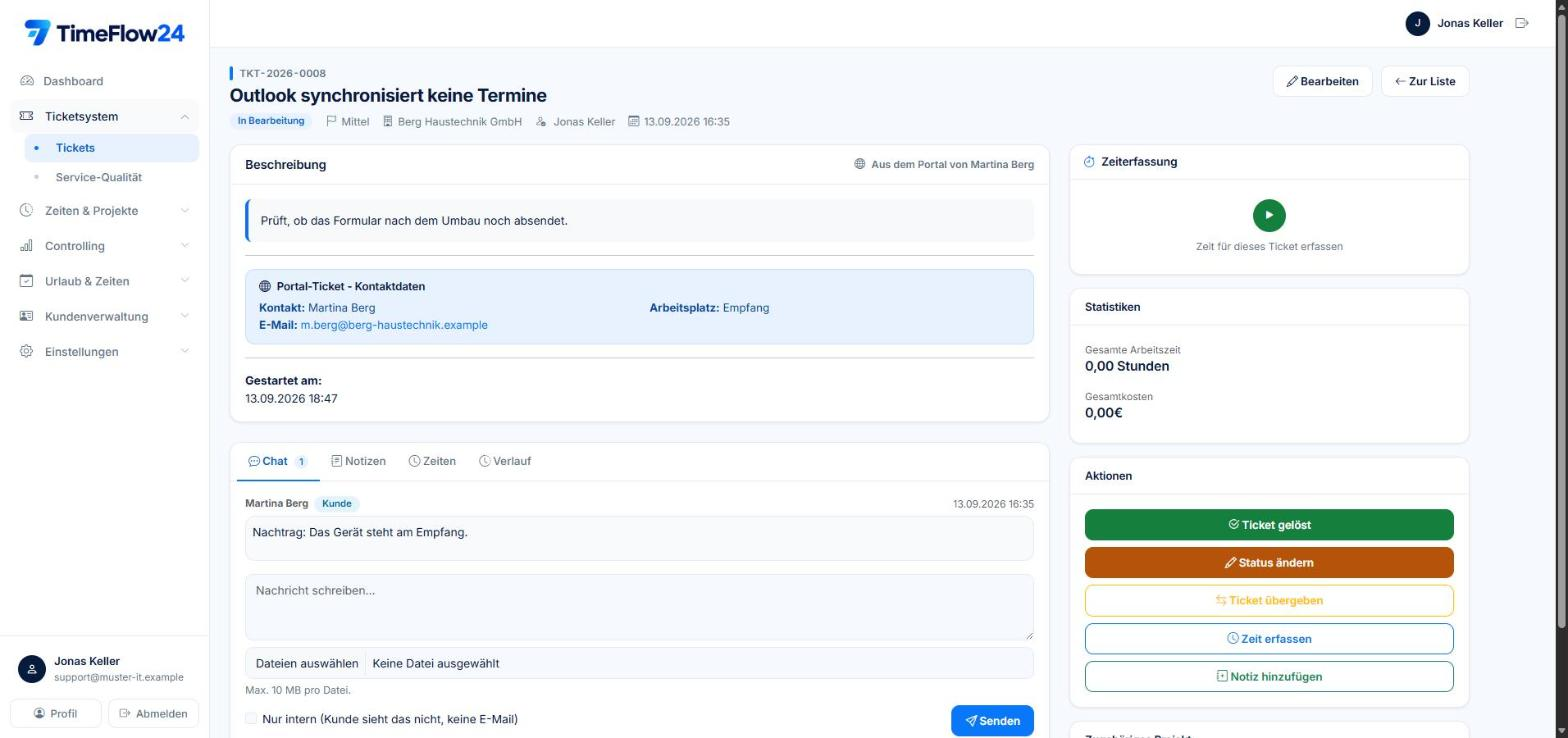This screenshot has width=1568, height=738.
Task: Start the ticket timer play button
Action: tap(1269, 215)
